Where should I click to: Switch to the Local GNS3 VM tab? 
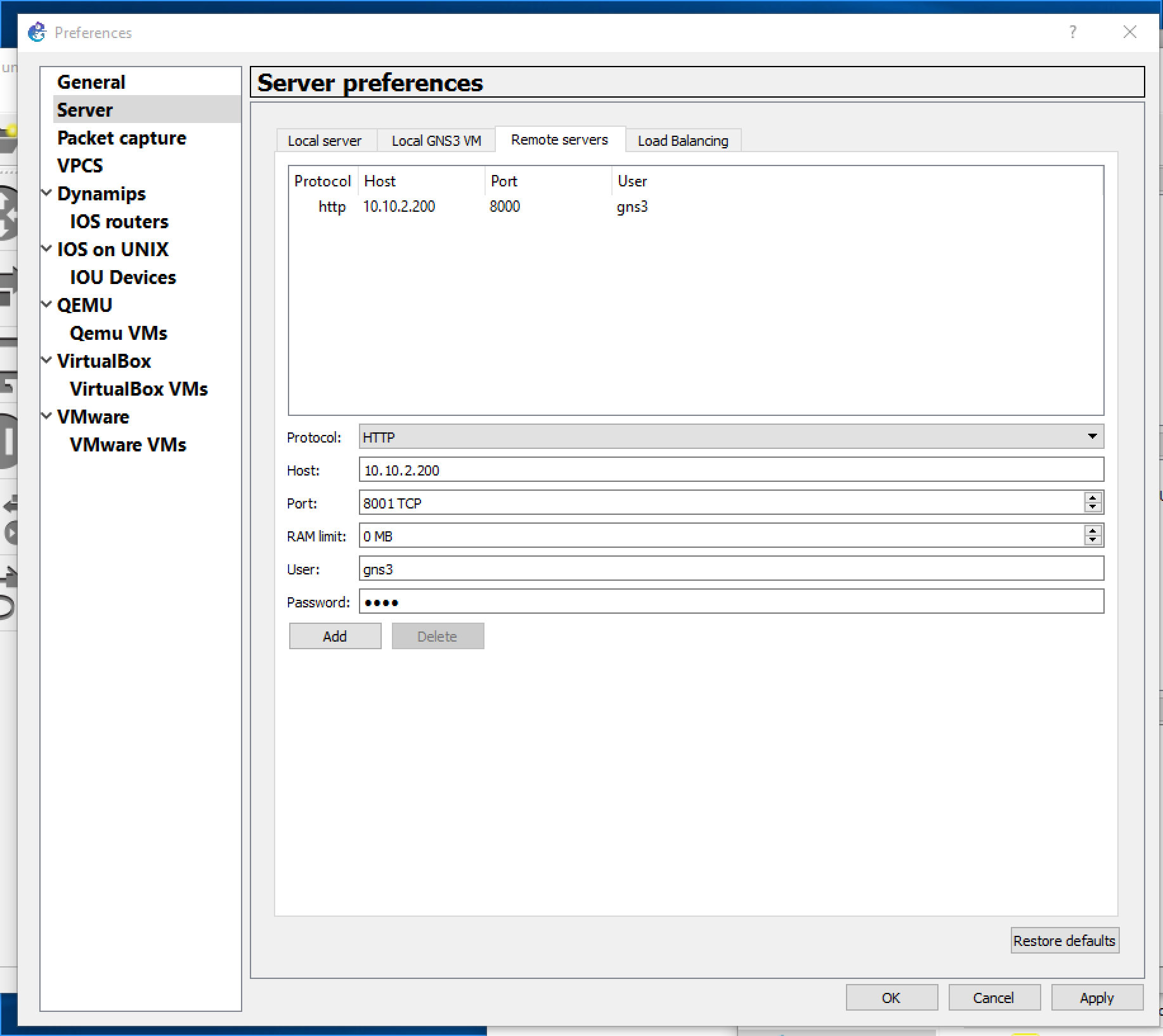point(435,140)
